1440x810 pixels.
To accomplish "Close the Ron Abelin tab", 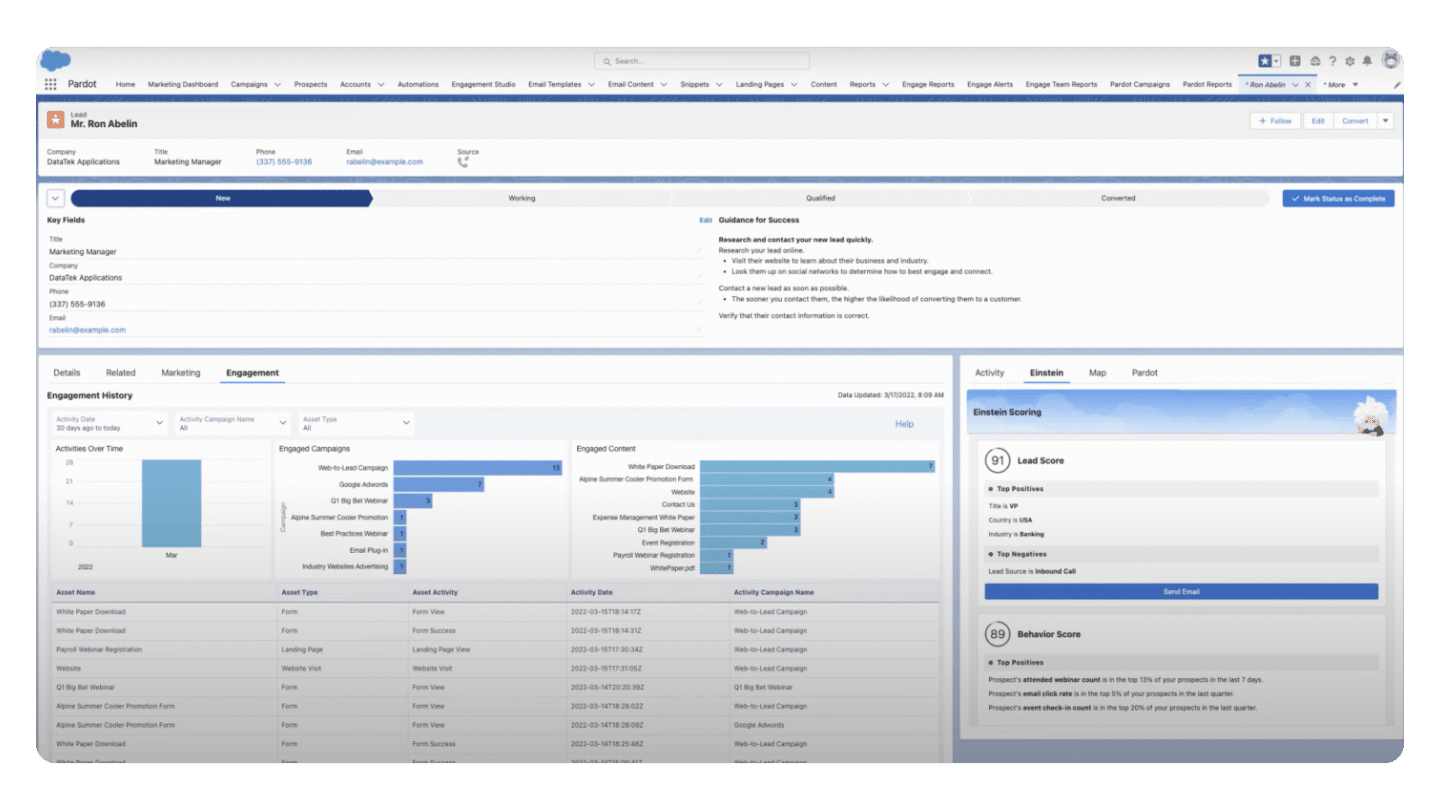I will coord(1308,85).
